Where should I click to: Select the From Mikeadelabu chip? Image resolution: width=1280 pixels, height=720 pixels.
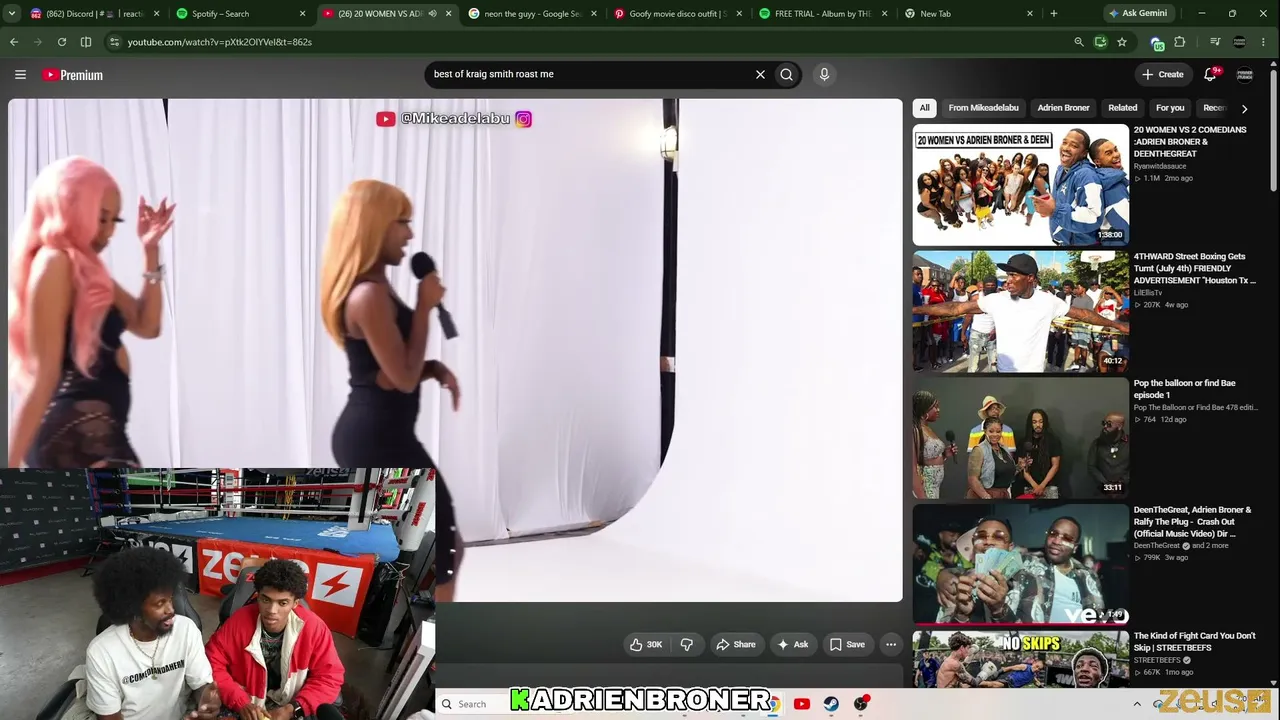click(x=983, y=108)
